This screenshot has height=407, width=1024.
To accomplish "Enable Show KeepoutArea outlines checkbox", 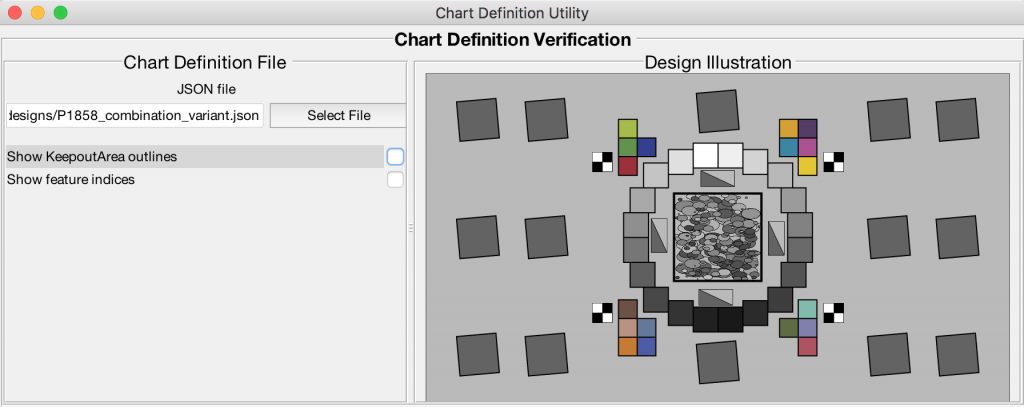I will (395, 157).
